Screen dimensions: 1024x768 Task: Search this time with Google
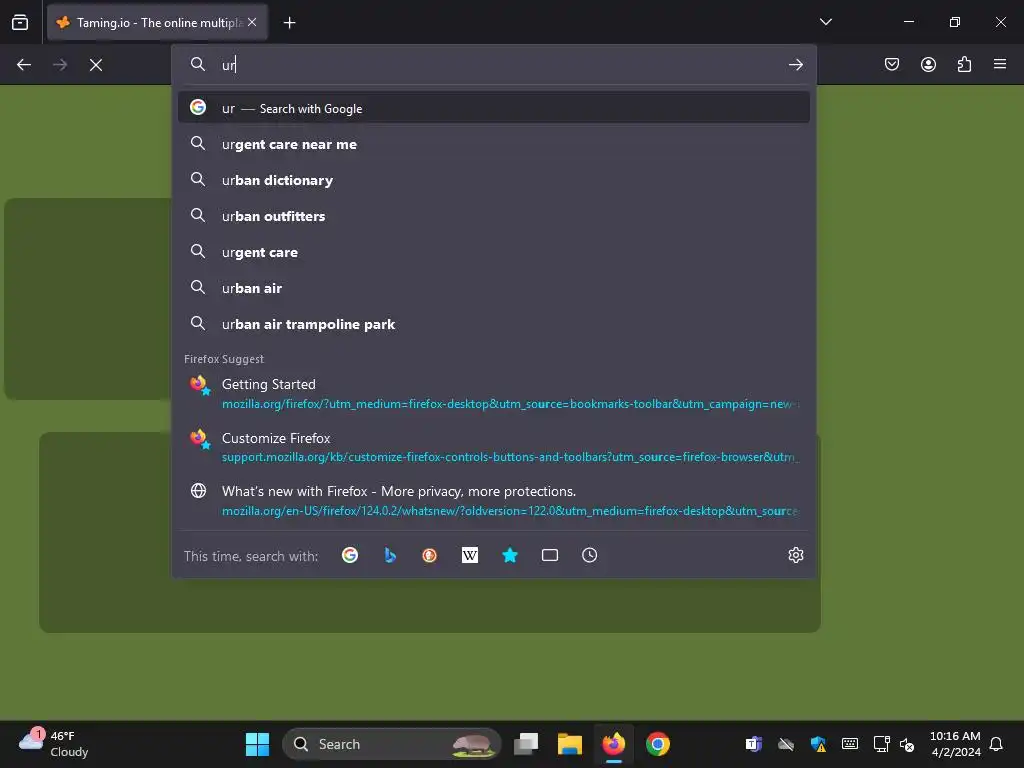[350, 555]
